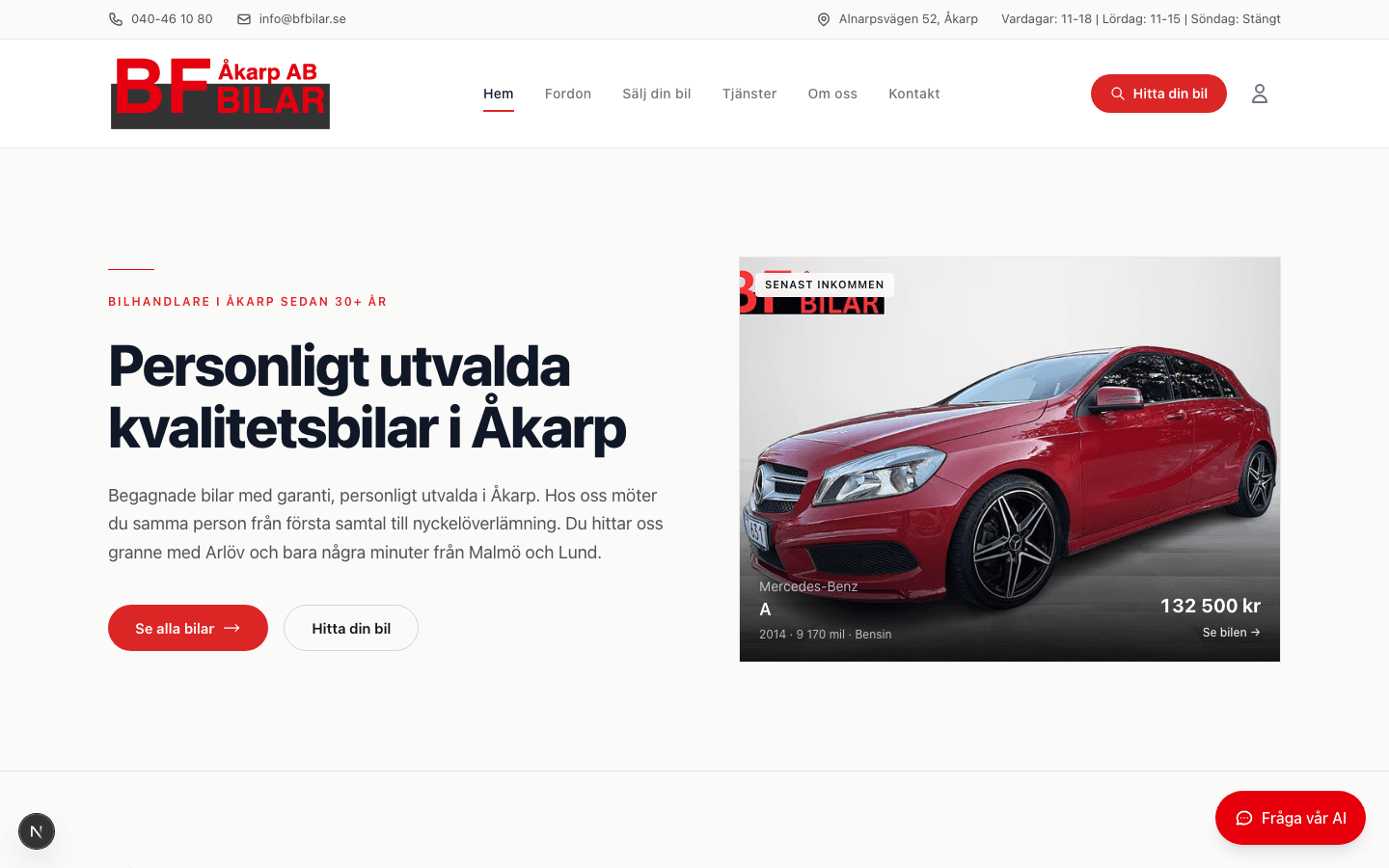Click tagline Bilhandlare i Åkarp sedan 30+ år
This screenshot has height=868, width=1389.
point(248,302)
